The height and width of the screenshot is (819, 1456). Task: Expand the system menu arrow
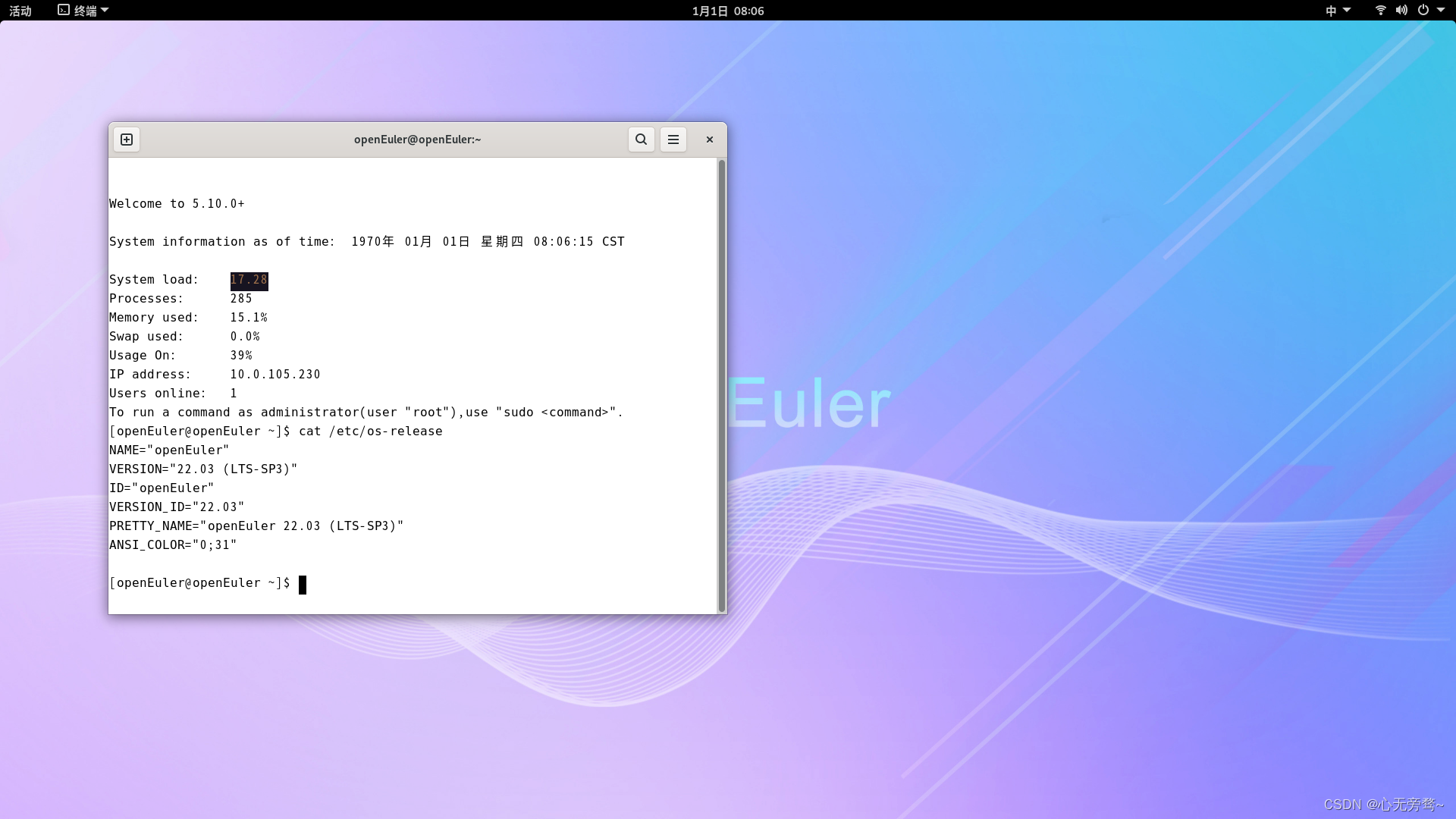1441,10
